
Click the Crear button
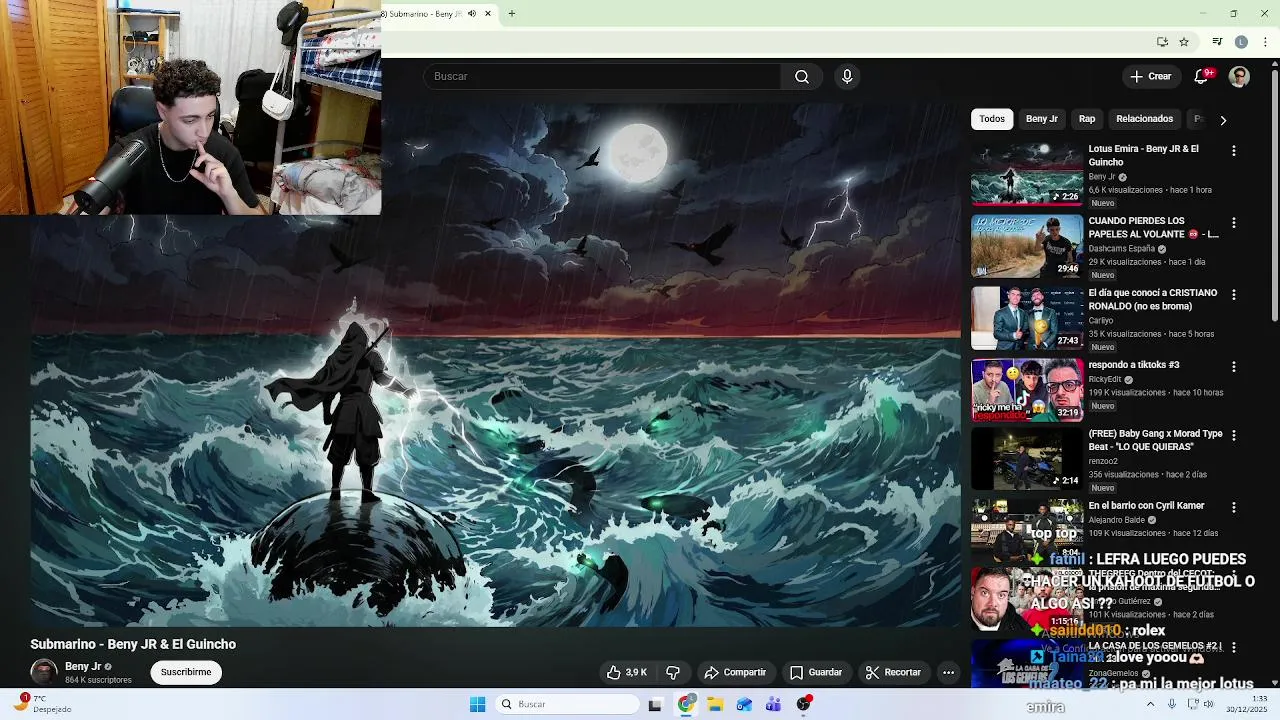pyautogui.click(x=1150, y=76)
